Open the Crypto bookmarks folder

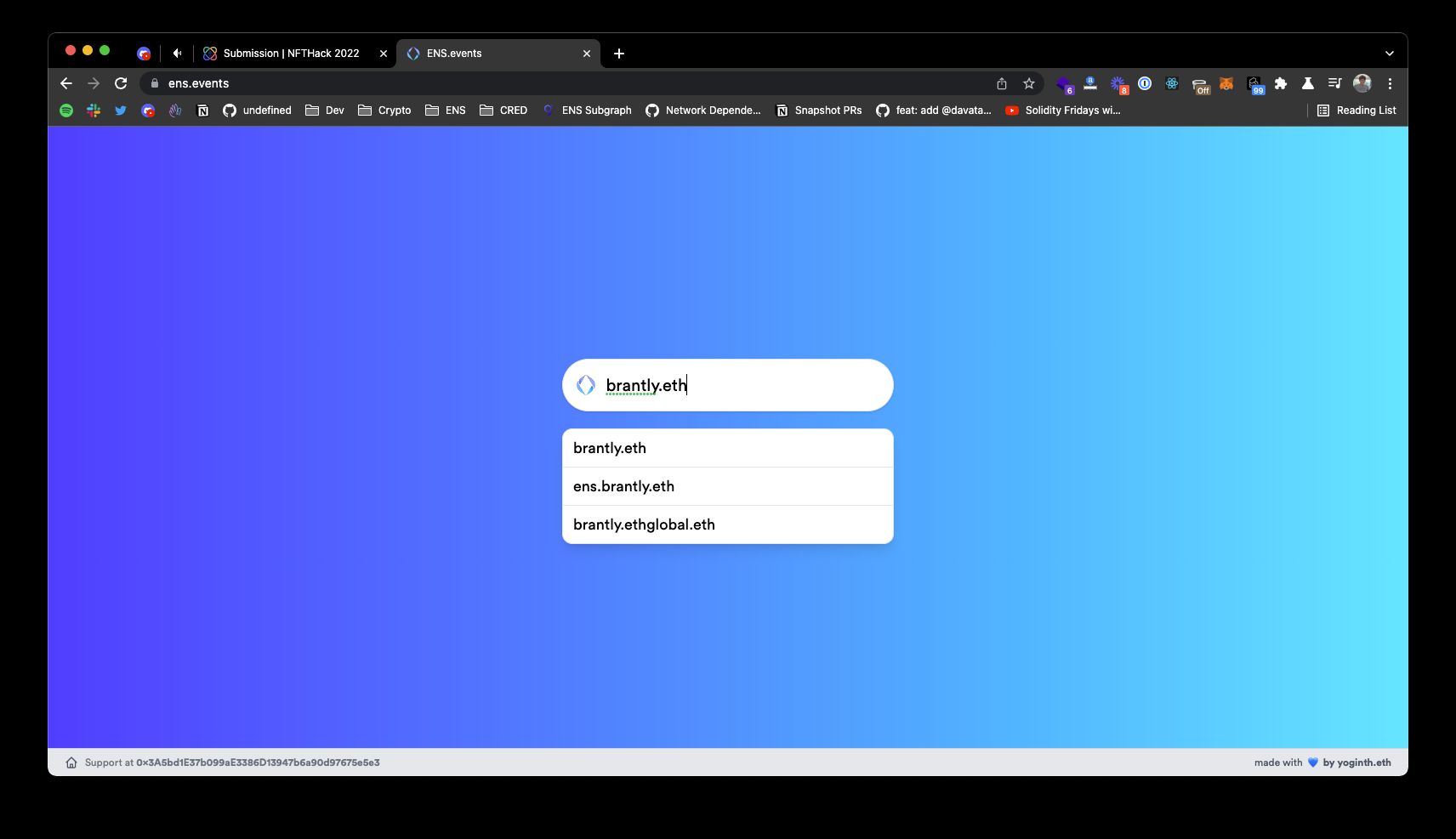(x=384, y=111)
